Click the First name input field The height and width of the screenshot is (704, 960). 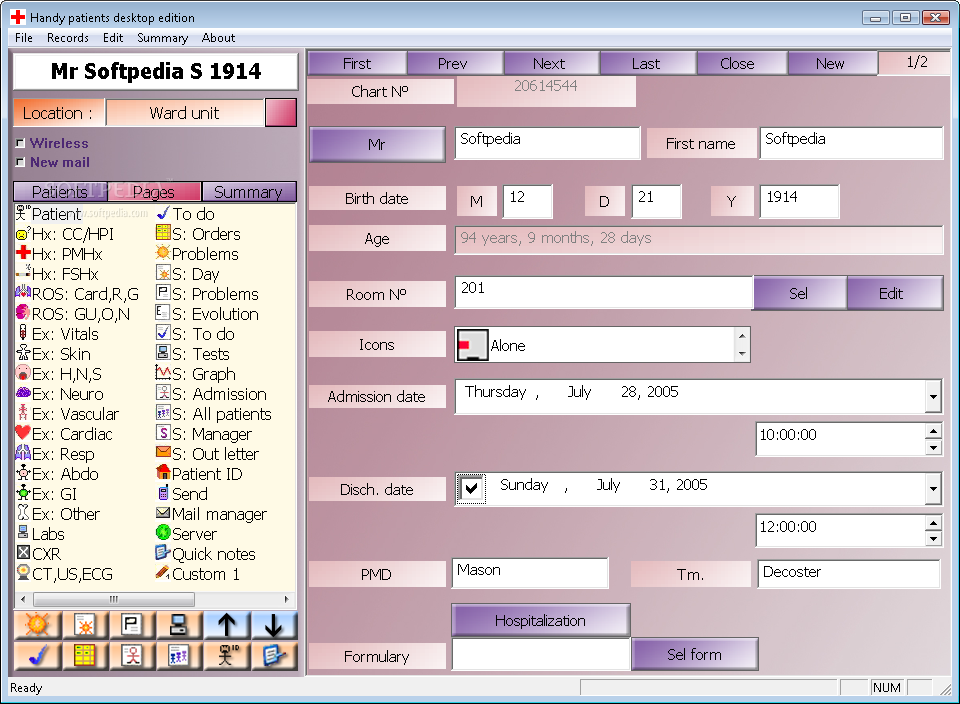(851, 143)
